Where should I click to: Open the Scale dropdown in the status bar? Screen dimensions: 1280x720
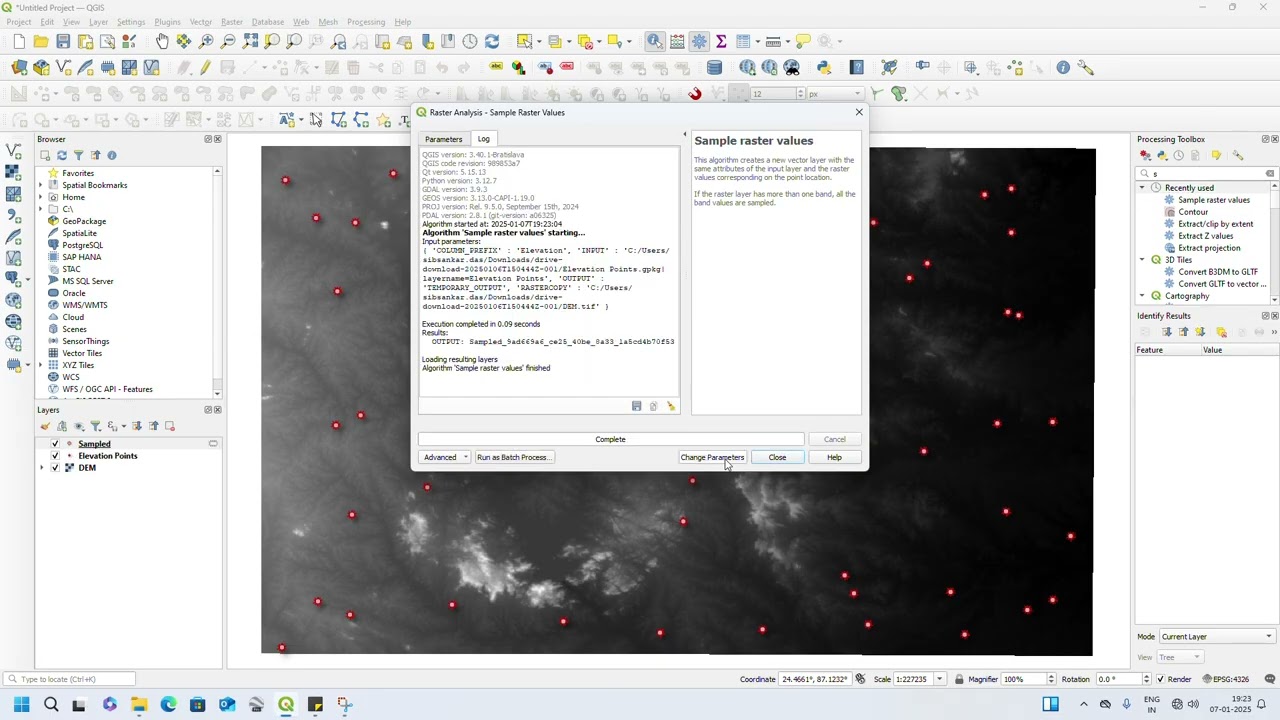click(x=939, y=679)
